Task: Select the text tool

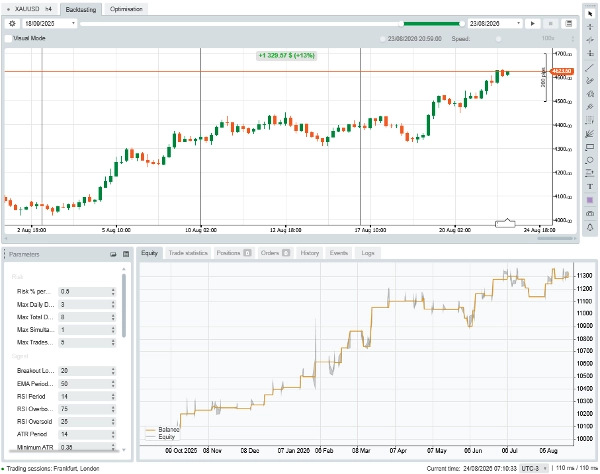Action: pyautogui.click(x=590, y=187)
